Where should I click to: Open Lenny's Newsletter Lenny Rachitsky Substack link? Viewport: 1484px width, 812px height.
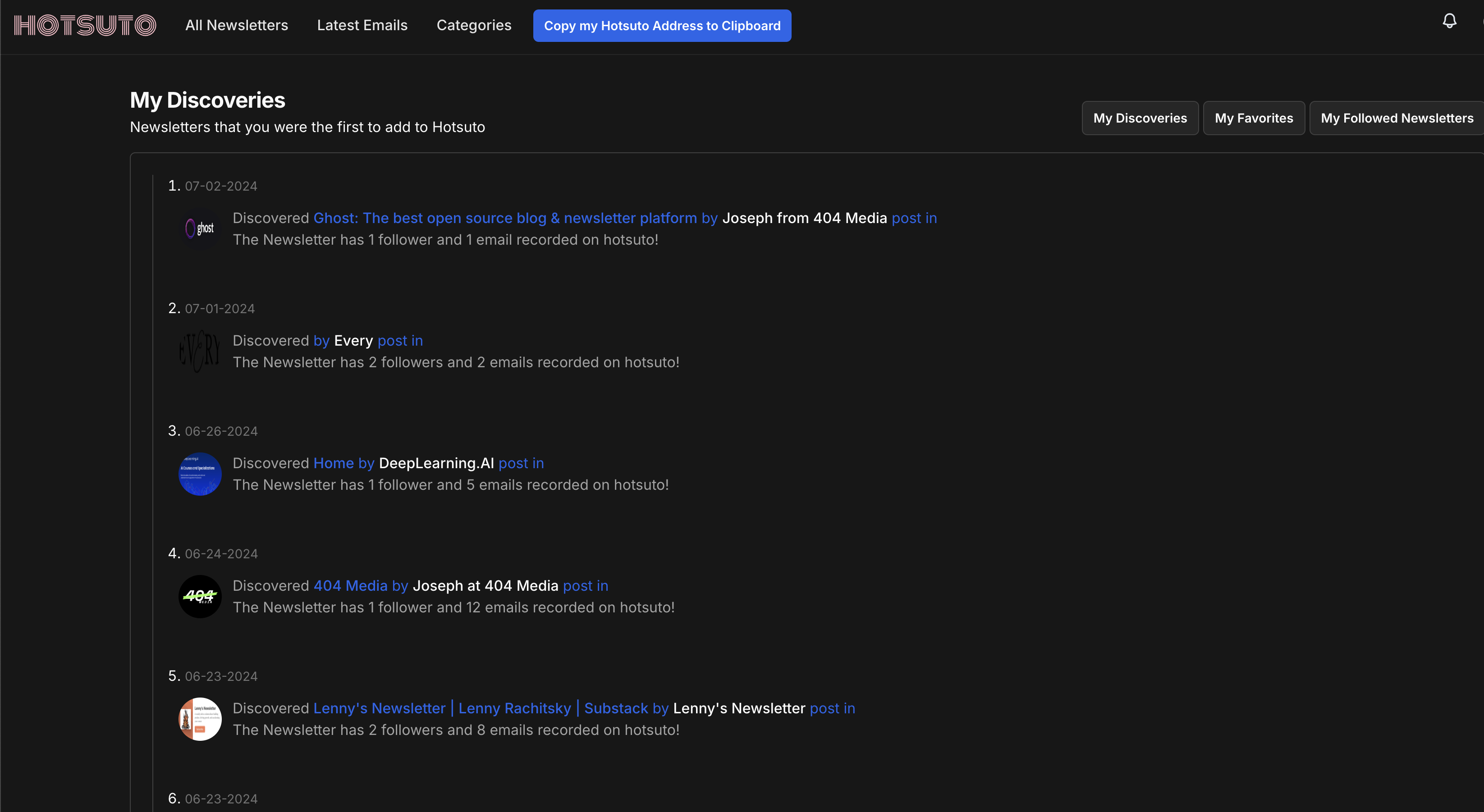point(481,708)
